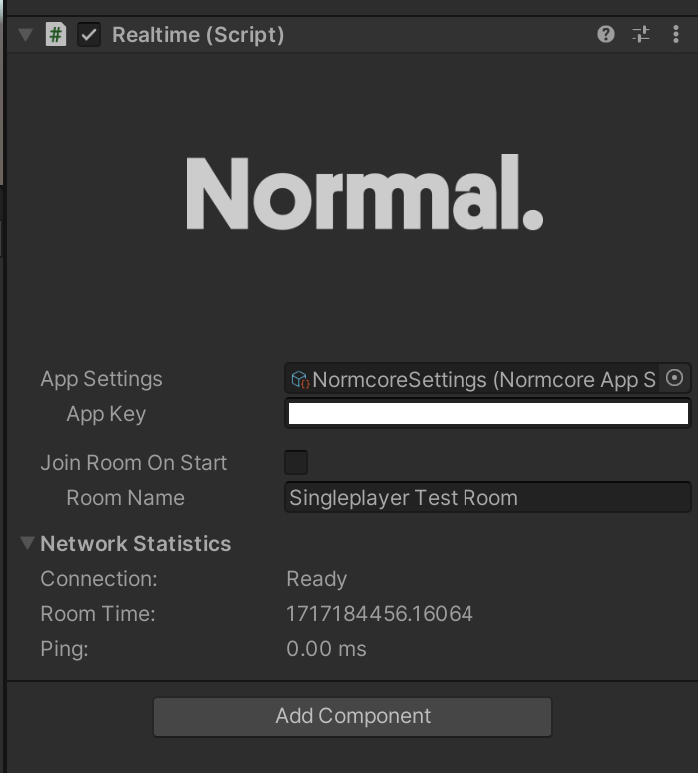The height and width of the screenshot is (773, 698).
Task: Open the component presets sliders icon
Action: 641,35
